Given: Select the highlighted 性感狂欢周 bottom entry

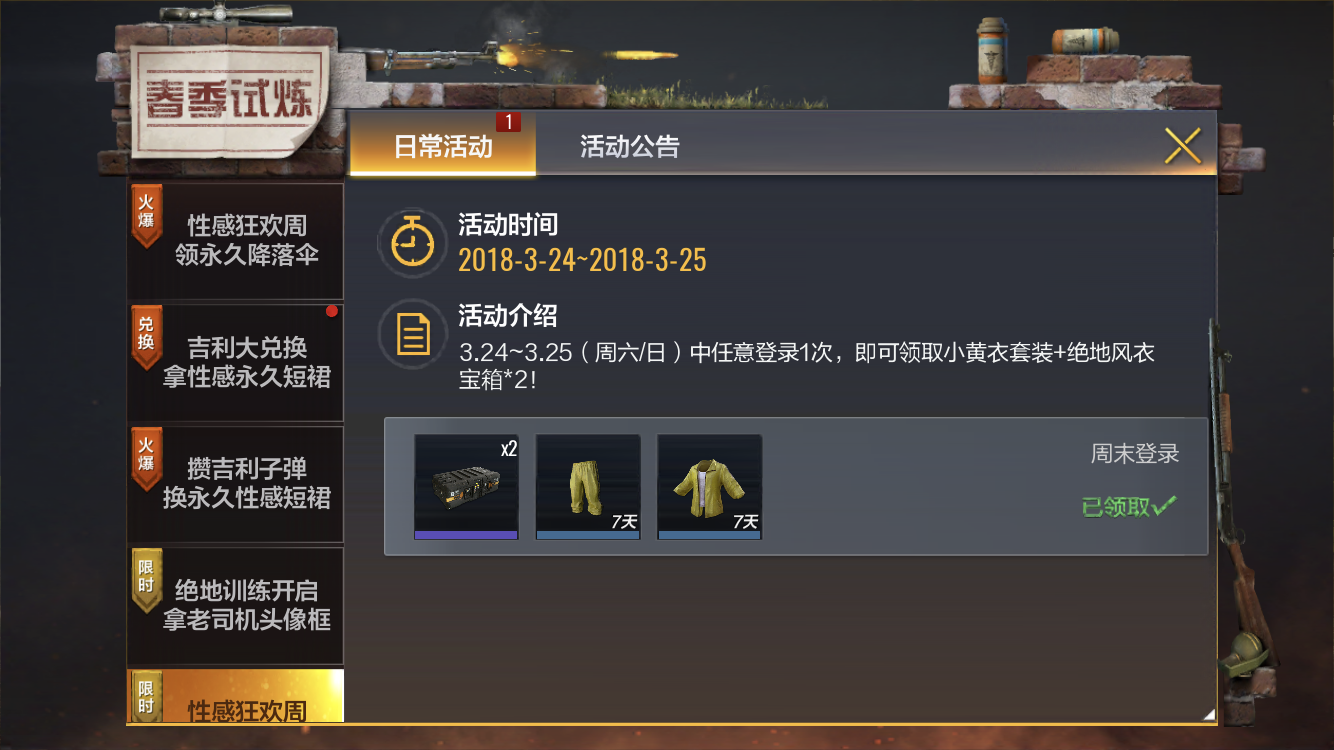Looking at the screenshot, I should tap(235, 696).
